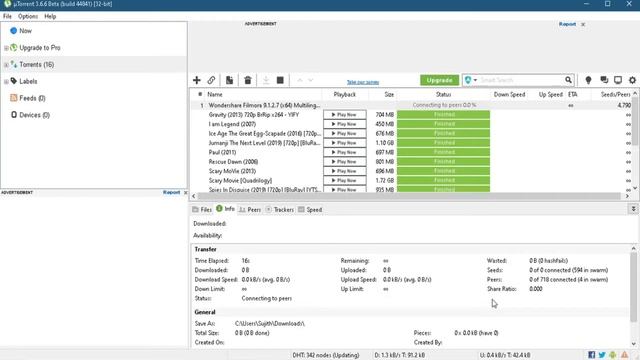The width and height of the screenshot is (640, 360).
Task: Play Now for I am Legend (2007)
Action: point(345,124)
